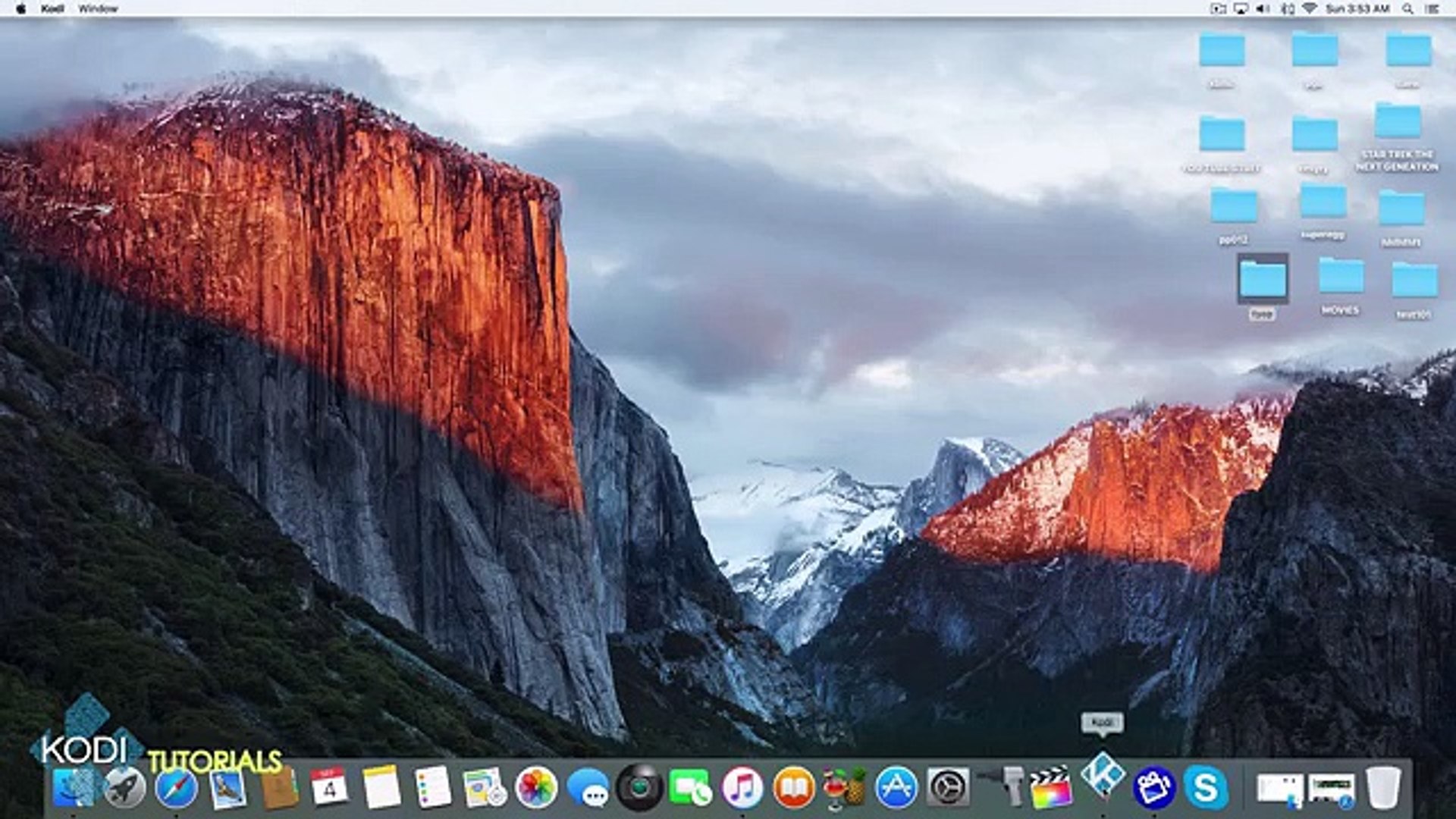Open the Calendar app icon
Screen dimensions: 1456x819
tap(329, 788)
